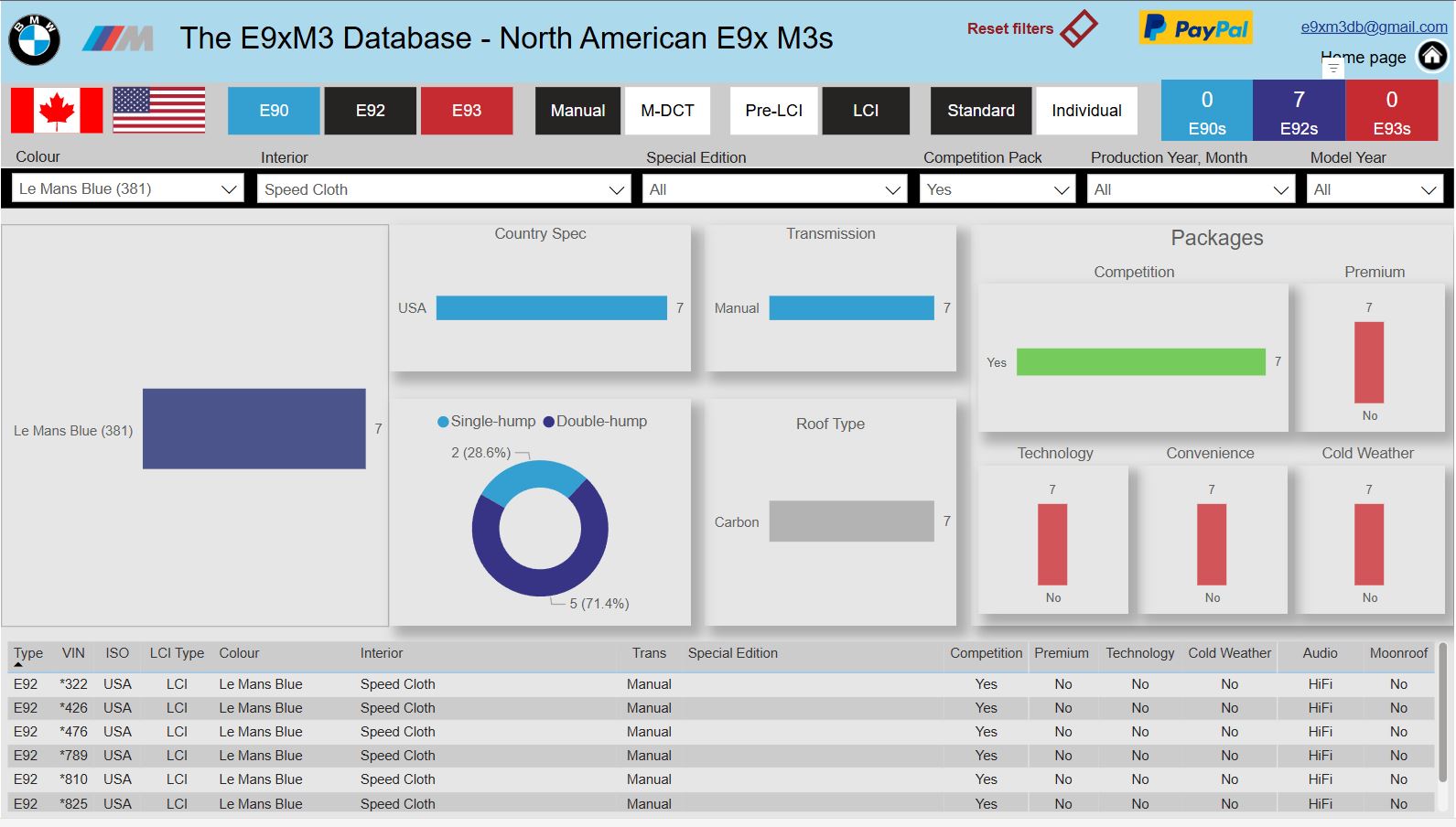Image resolution: width=1456 pixels, height=827 pixels.
Task: Click the BMW M stripes logo
Action: point(117,38)
